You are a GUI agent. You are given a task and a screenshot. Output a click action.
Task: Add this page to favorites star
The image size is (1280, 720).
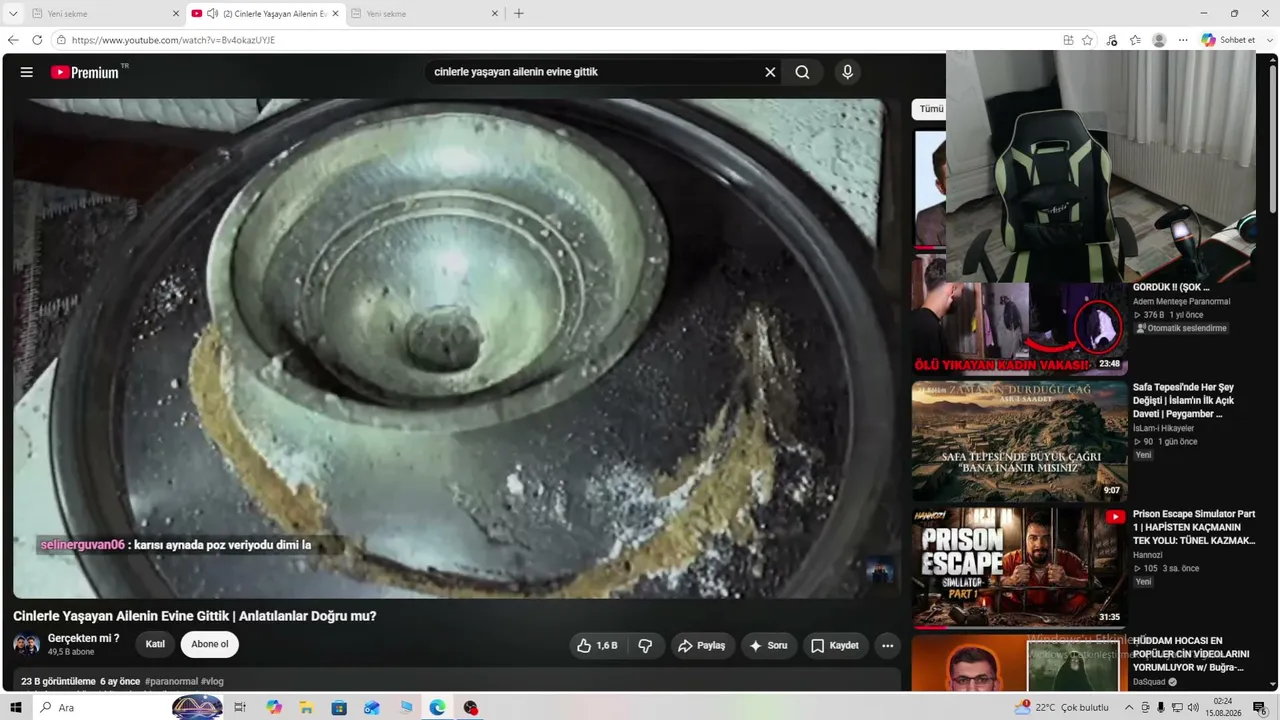[x=1087, y=40]
